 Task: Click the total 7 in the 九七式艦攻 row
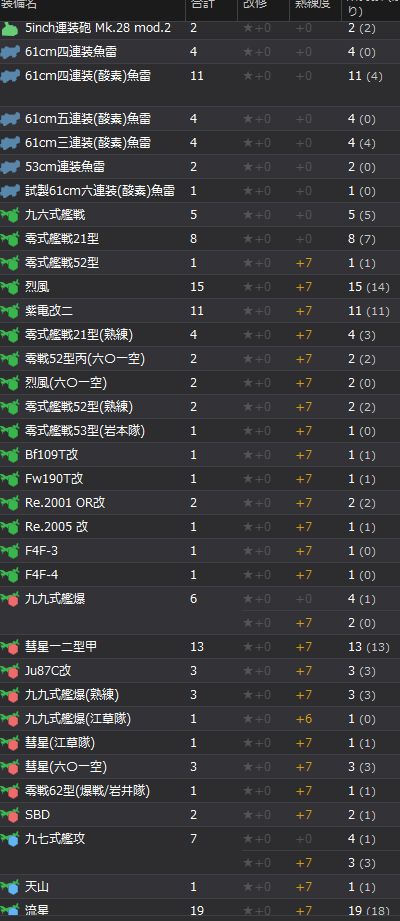(194, 839)
